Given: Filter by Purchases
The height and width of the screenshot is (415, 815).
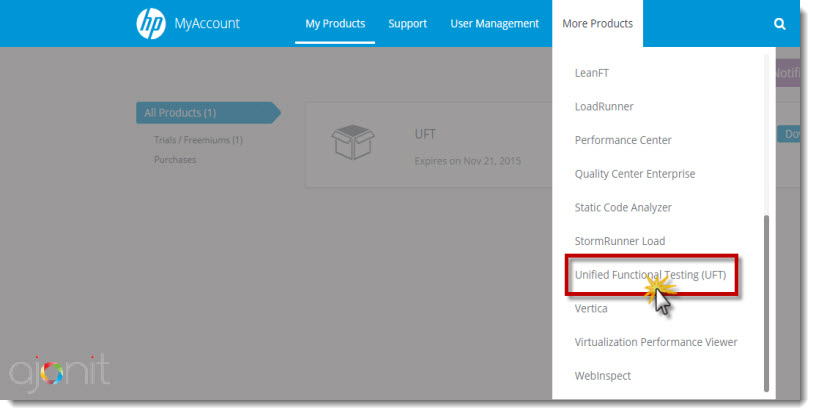Looking at the screenshot, I should 175,160.
